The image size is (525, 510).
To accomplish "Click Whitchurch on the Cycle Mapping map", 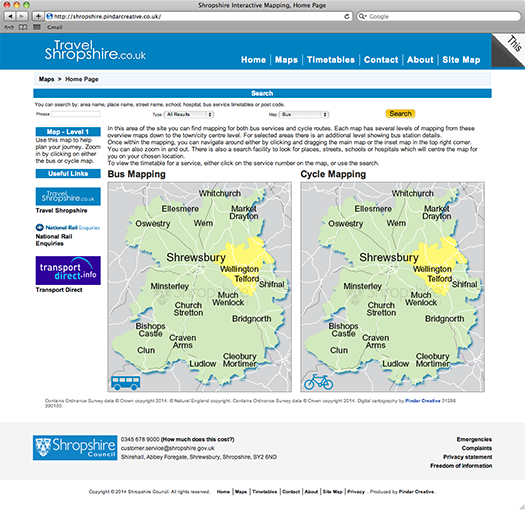I will tap(412, 194).
